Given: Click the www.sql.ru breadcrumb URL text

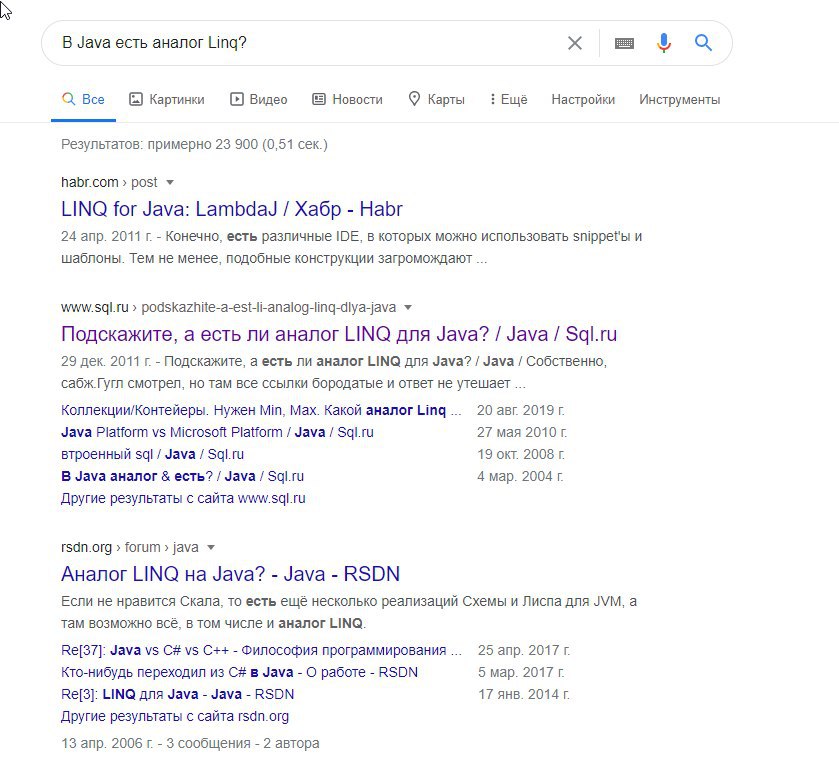Looking at the screenshot, I should (228, 308).
